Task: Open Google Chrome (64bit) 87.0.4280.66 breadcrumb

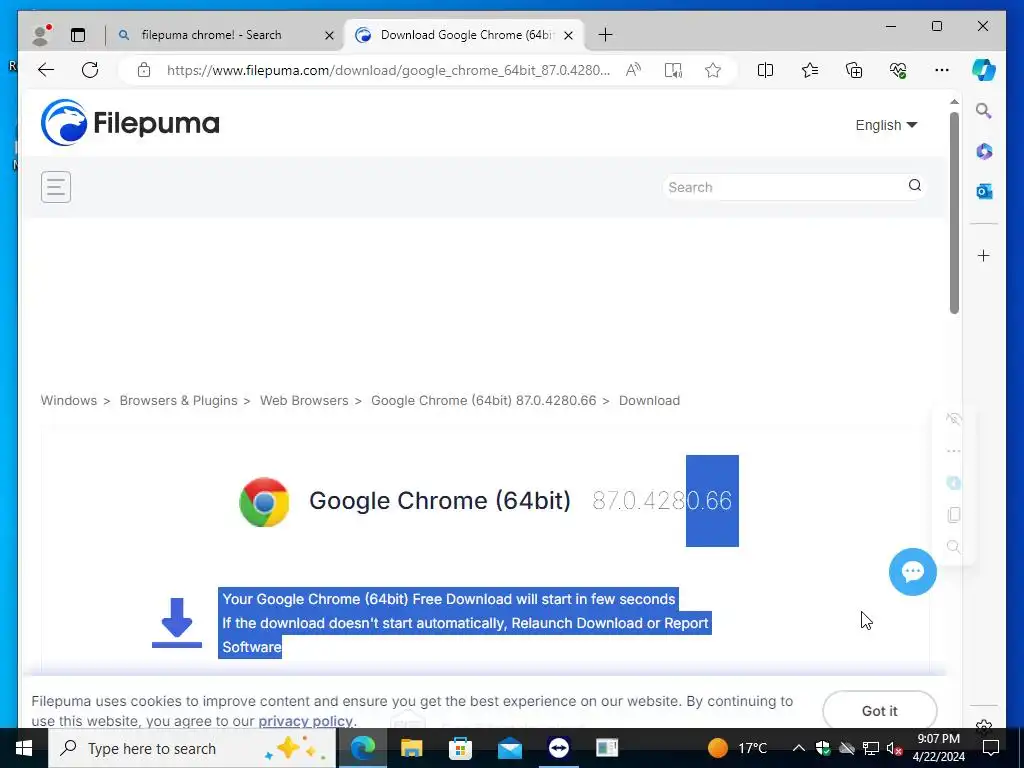Action: (483, 400)
